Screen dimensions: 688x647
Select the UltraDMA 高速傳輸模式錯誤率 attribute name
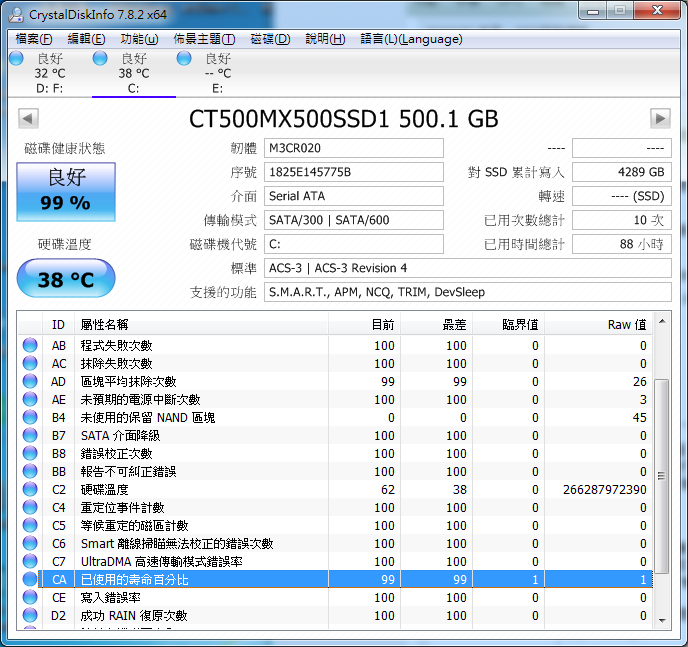click(161, 561)
